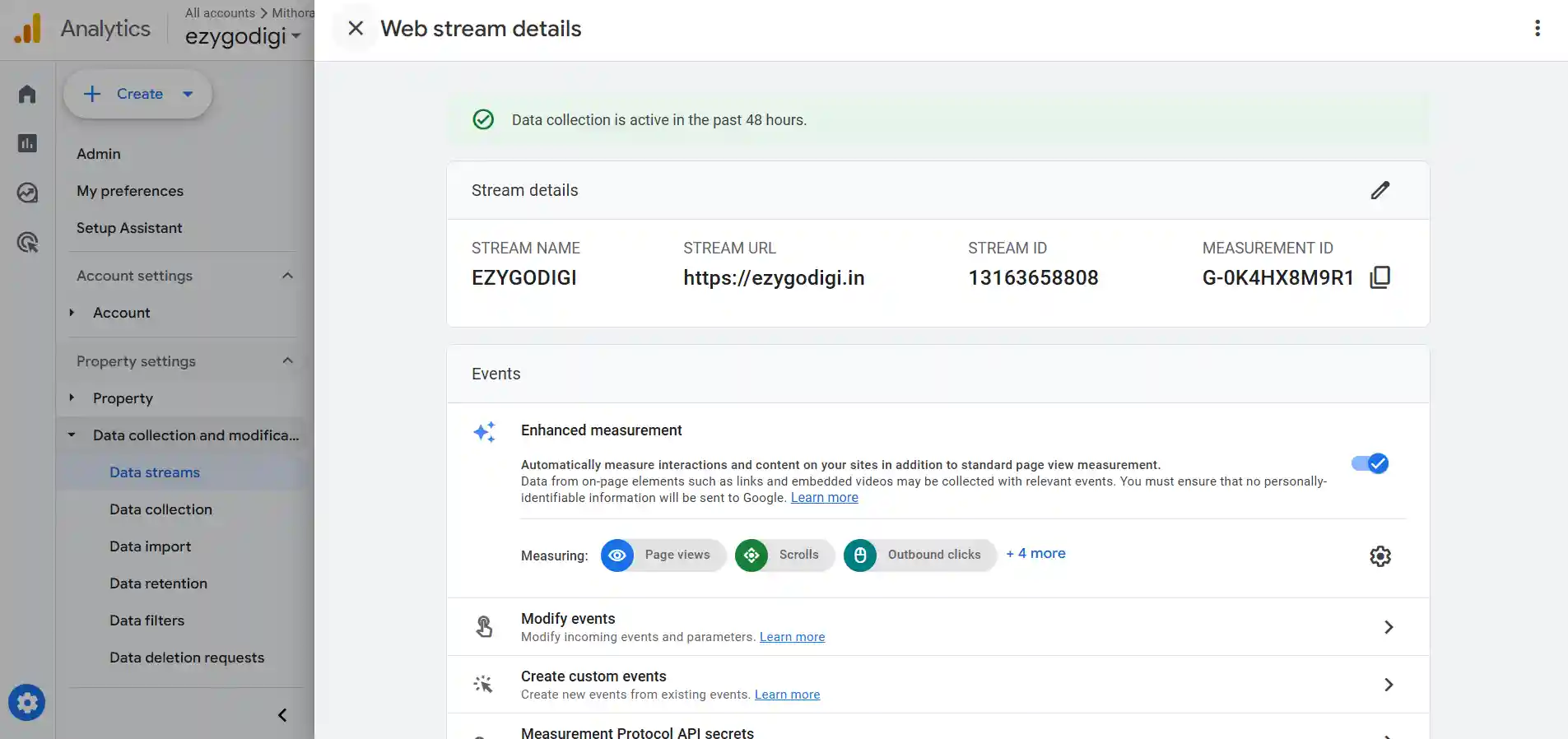
Task: Open Learn more link under Modify events
Action: click(x=792, y=637)
